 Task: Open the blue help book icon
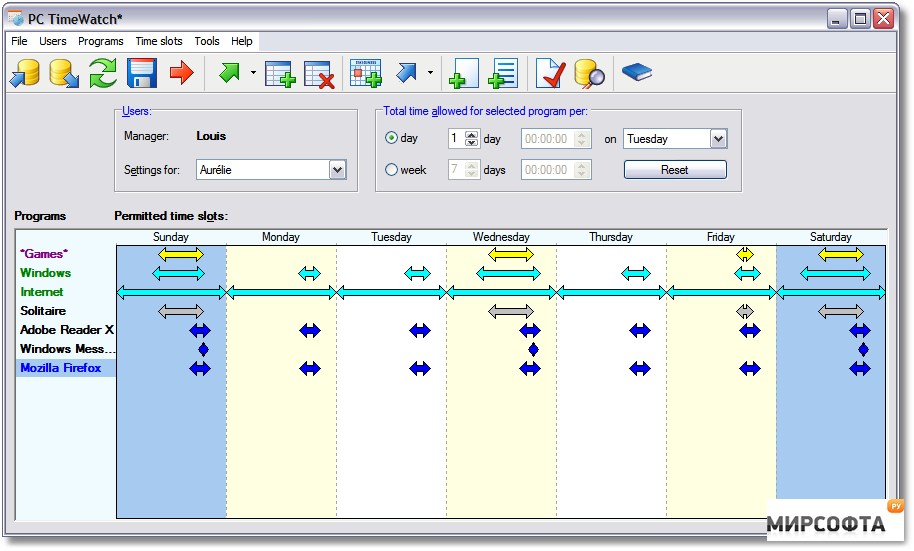637,72
